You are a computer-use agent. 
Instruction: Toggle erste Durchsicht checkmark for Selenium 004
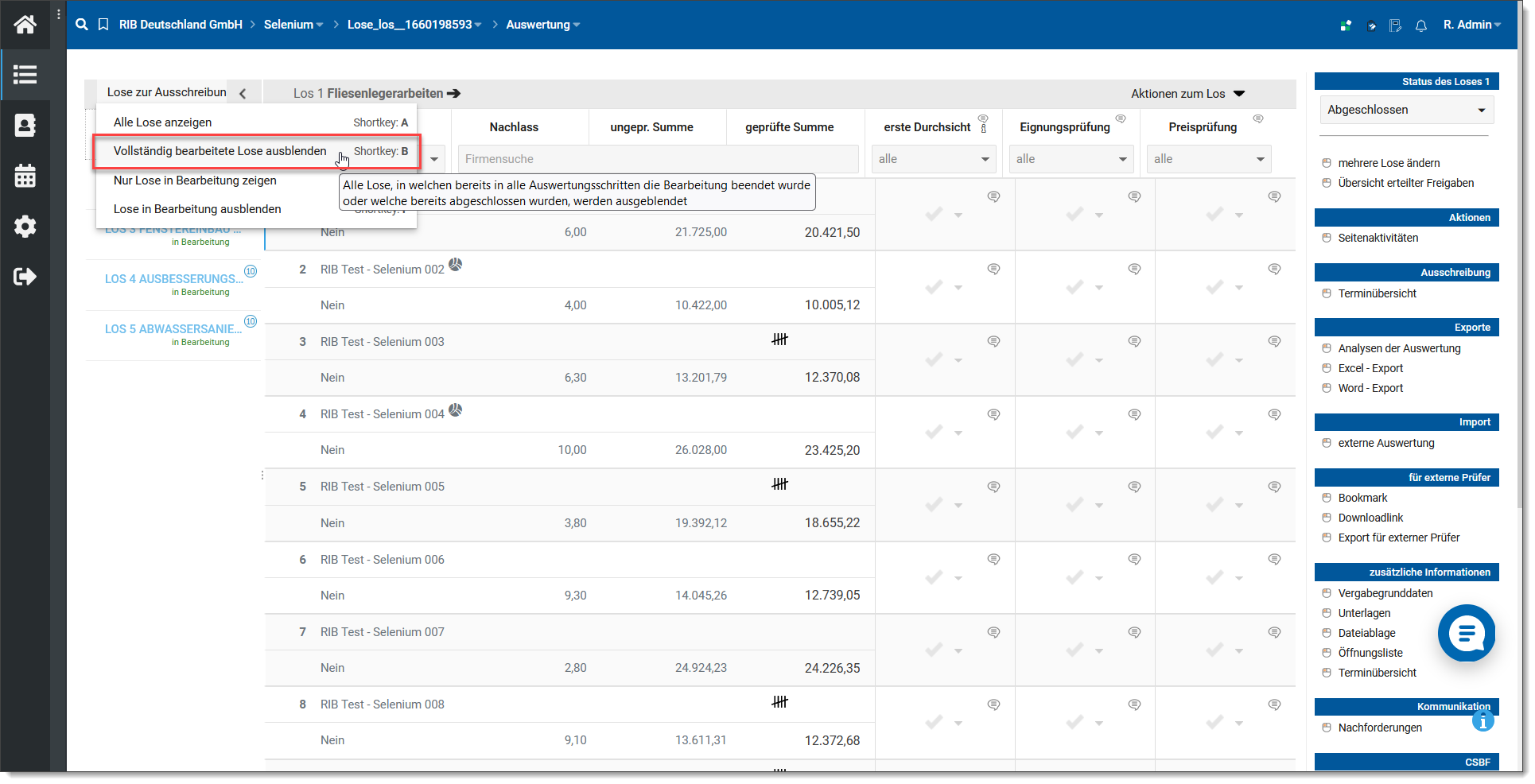click(935, 432)
